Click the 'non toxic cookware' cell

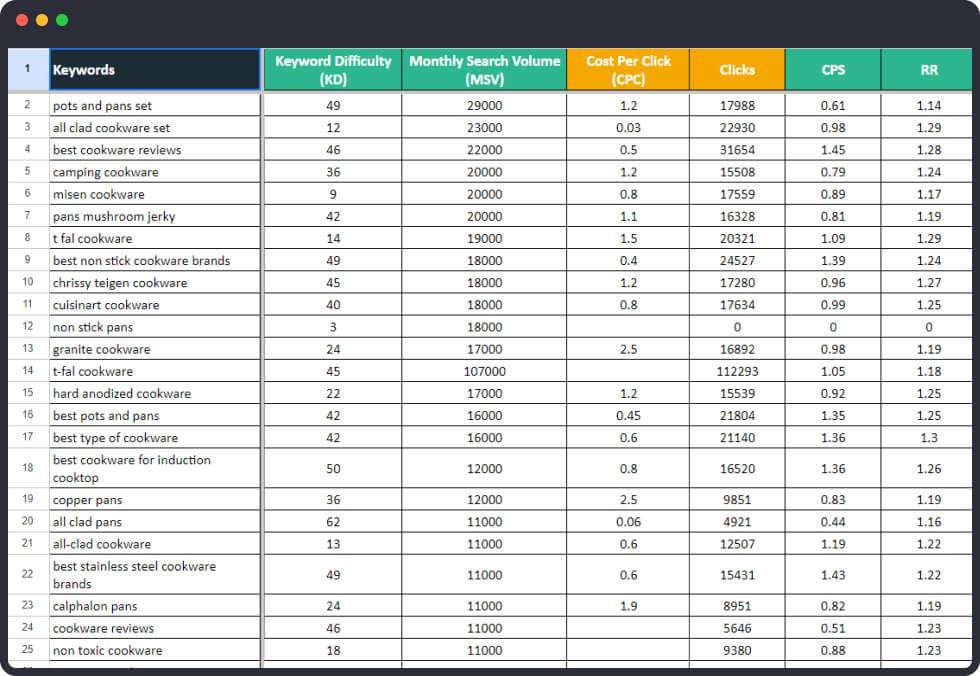point(155,650)
